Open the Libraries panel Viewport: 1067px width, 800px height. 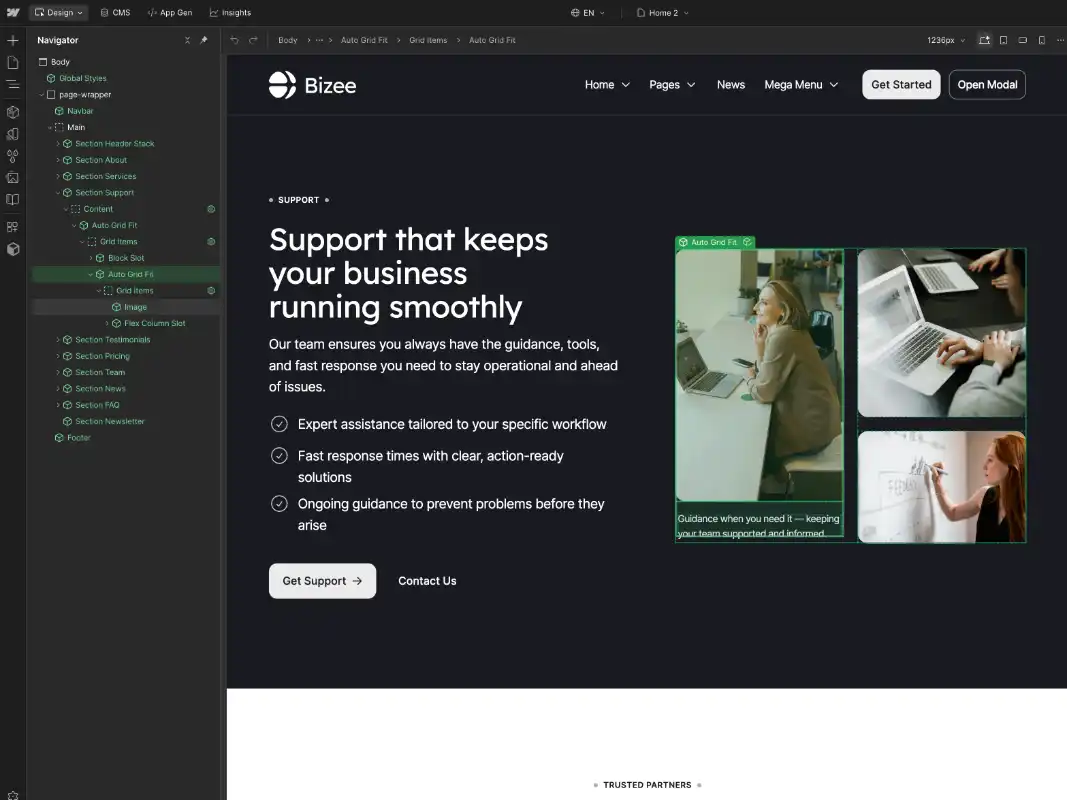click(12, 199)
